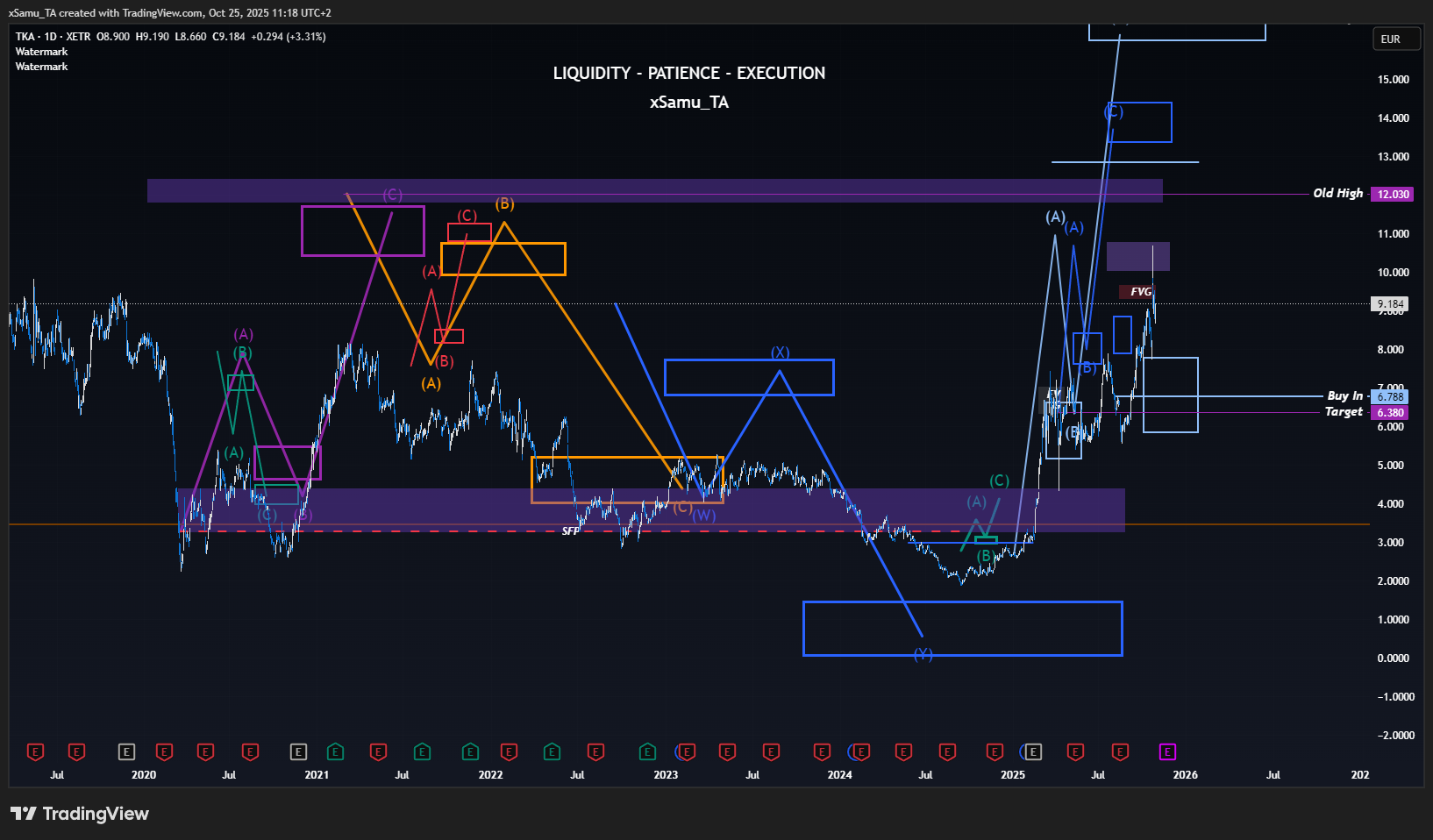Click the 2026 time axis label
1433x840 pixels.
click(1186, 775)
